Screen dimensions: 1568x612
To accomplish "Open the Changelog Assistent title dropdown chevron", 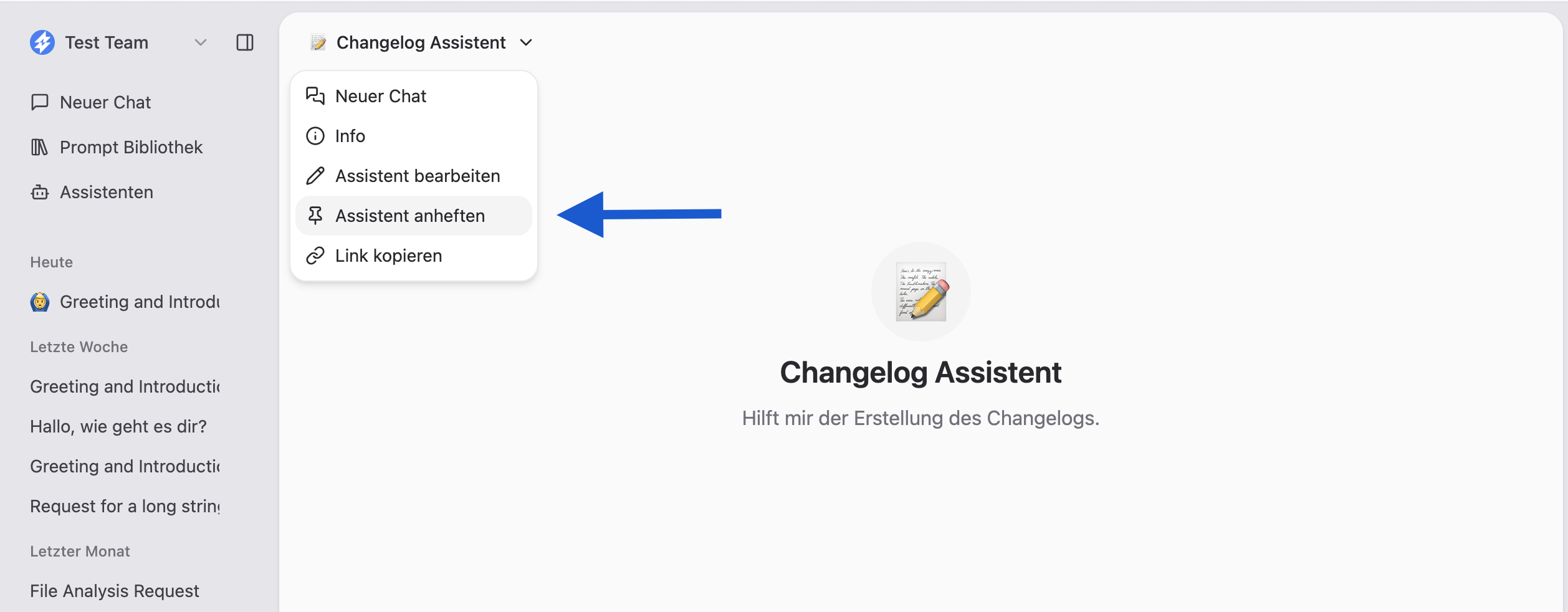I will point(527,42).
